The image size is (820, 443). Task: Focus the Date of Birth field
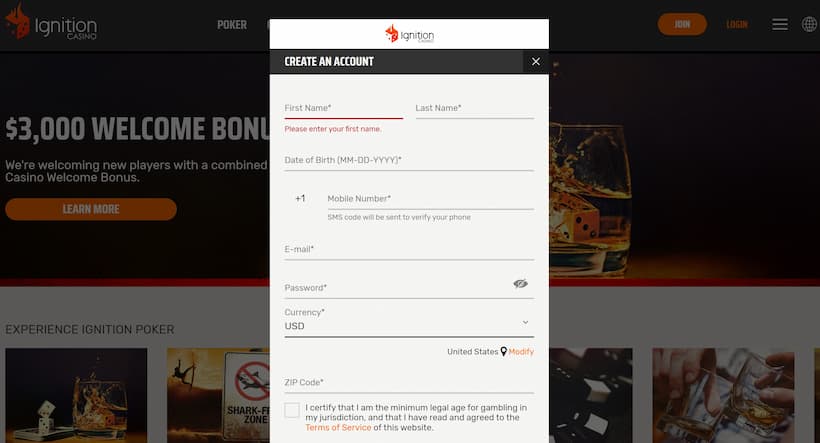coord(409,160)
